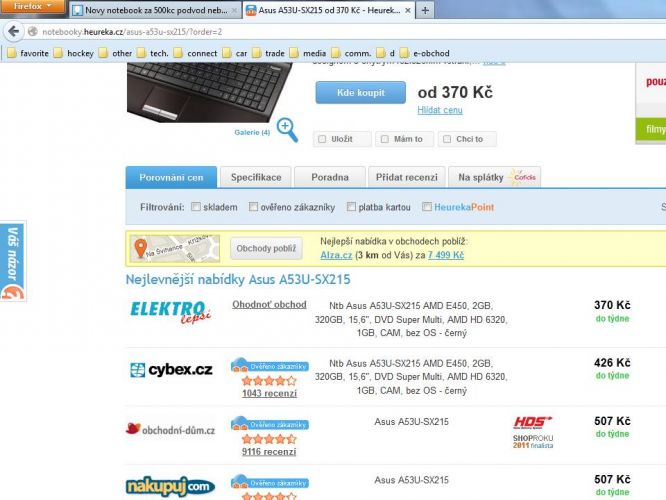
Task: Tick the Chci to checkbox
Action: click(447, 139)
